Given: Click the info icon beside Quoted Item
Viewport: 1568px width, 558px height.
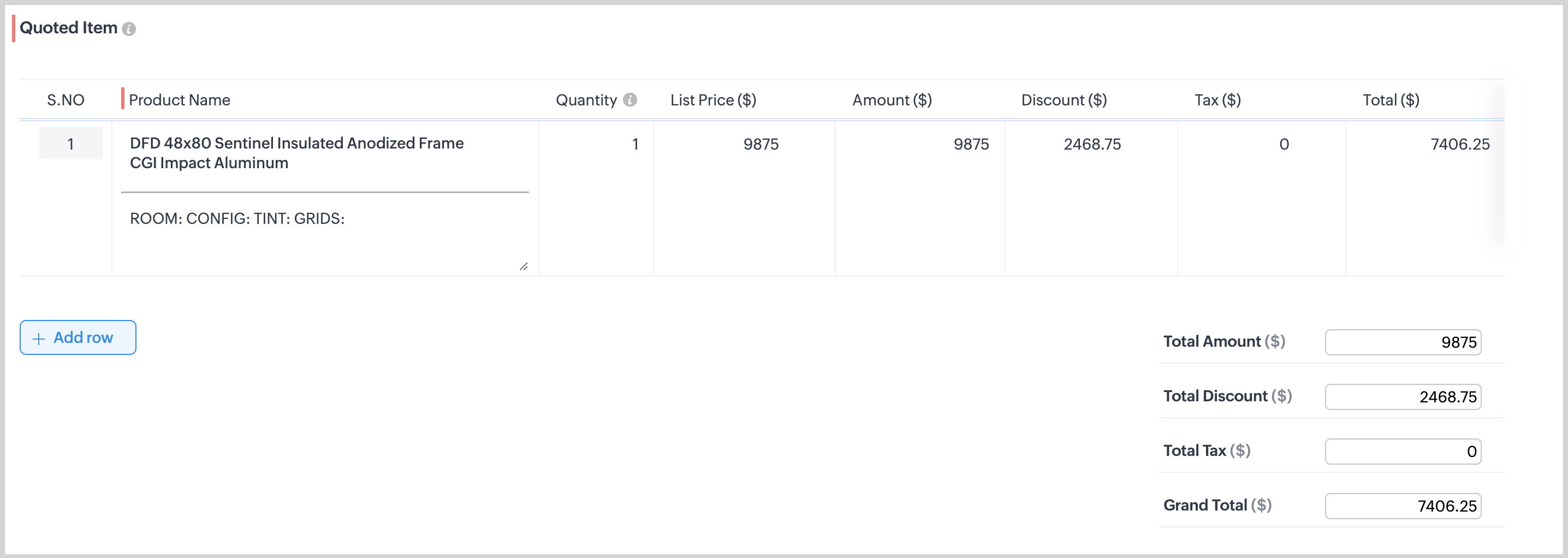Looking at the screenshot, I should (x=128, y=28).
